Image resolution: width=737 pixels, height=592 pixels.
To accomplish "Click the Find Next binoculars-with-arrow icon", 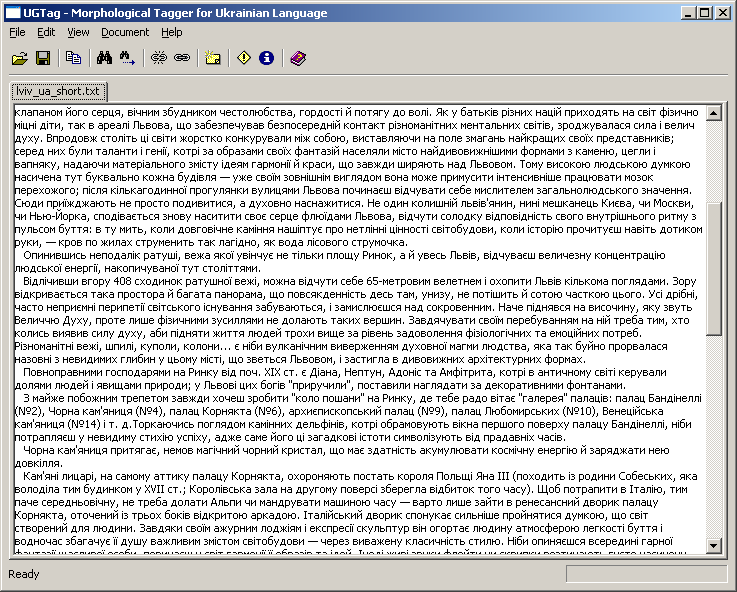I will tap(127, 58).
